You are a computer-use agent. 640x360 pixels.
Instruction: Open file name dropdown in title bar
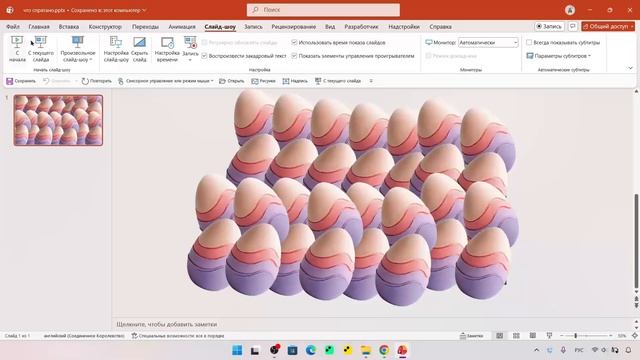144,10
